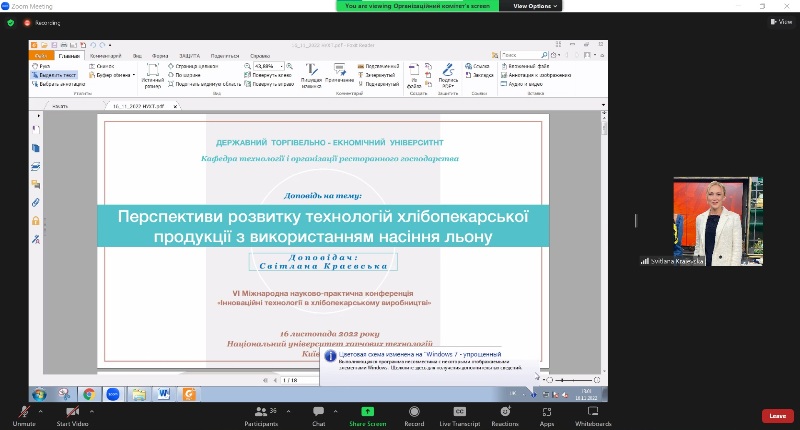Attach a Вложенный файл file
This screenshot has width=800, height=430.
click(x=525, y=66)
